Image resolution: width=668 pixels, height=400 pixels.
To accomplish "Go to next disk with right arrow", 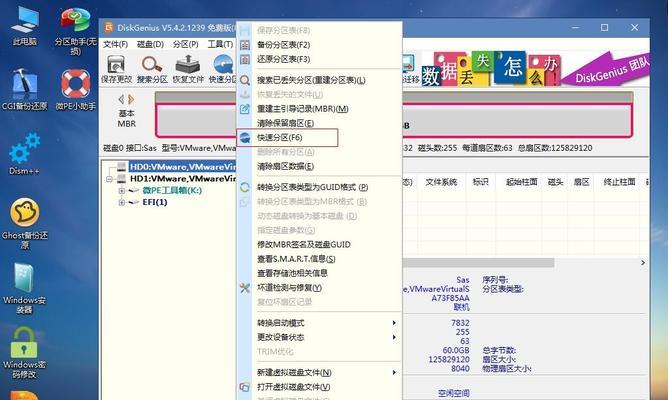I will [131, 99].
